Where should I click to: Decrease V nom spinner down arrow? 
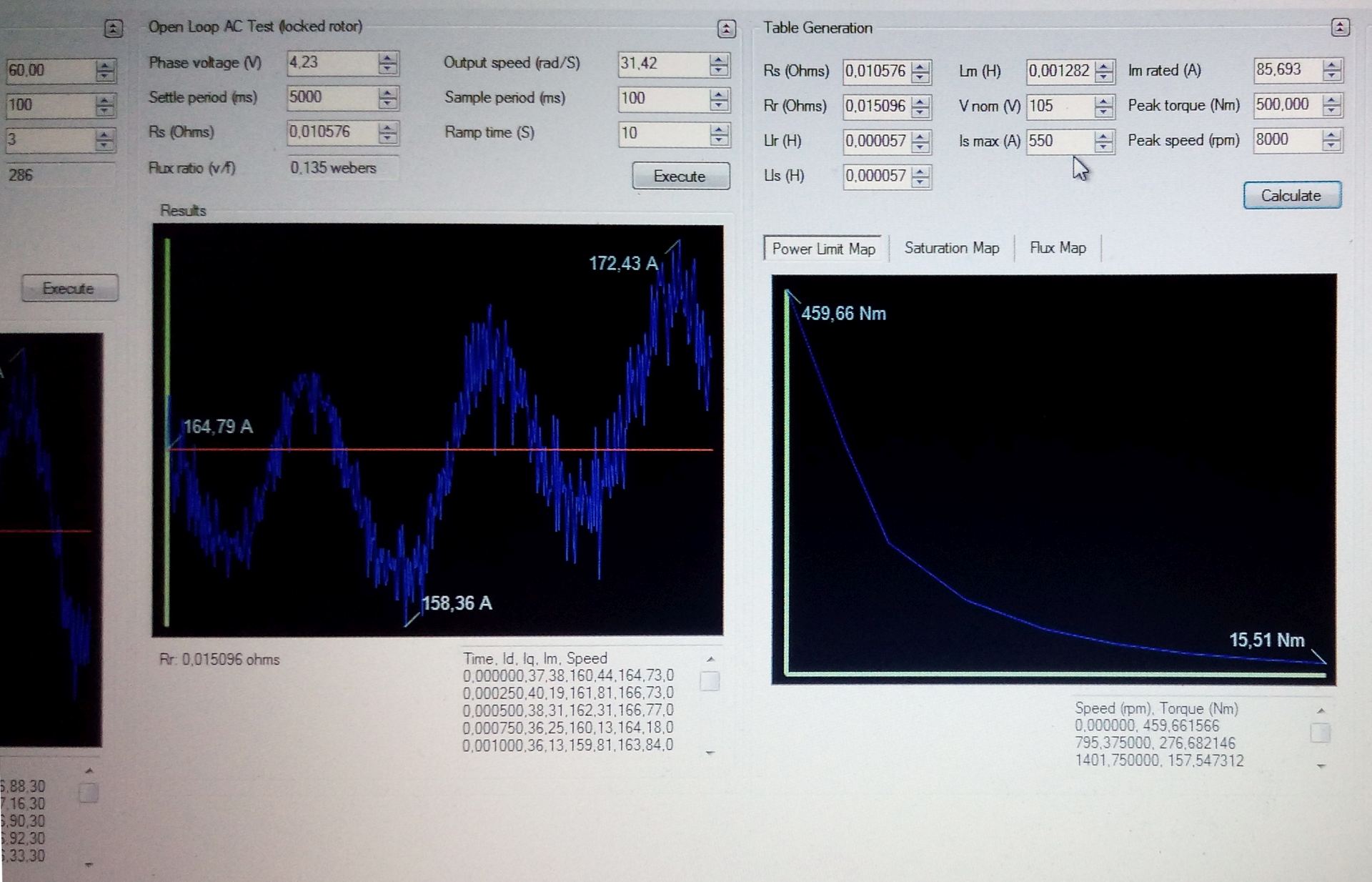coord(1103,112)
